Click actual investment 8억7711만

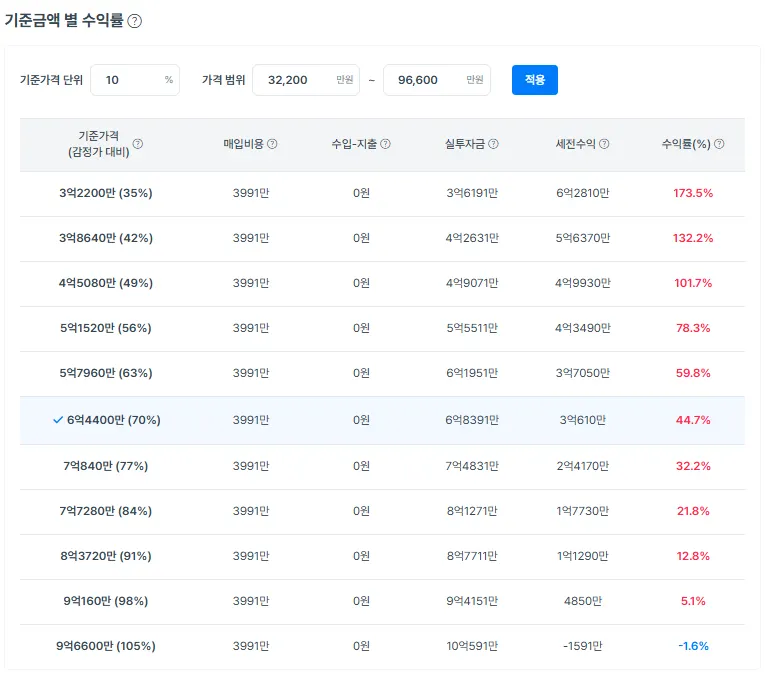pos(472,556)
